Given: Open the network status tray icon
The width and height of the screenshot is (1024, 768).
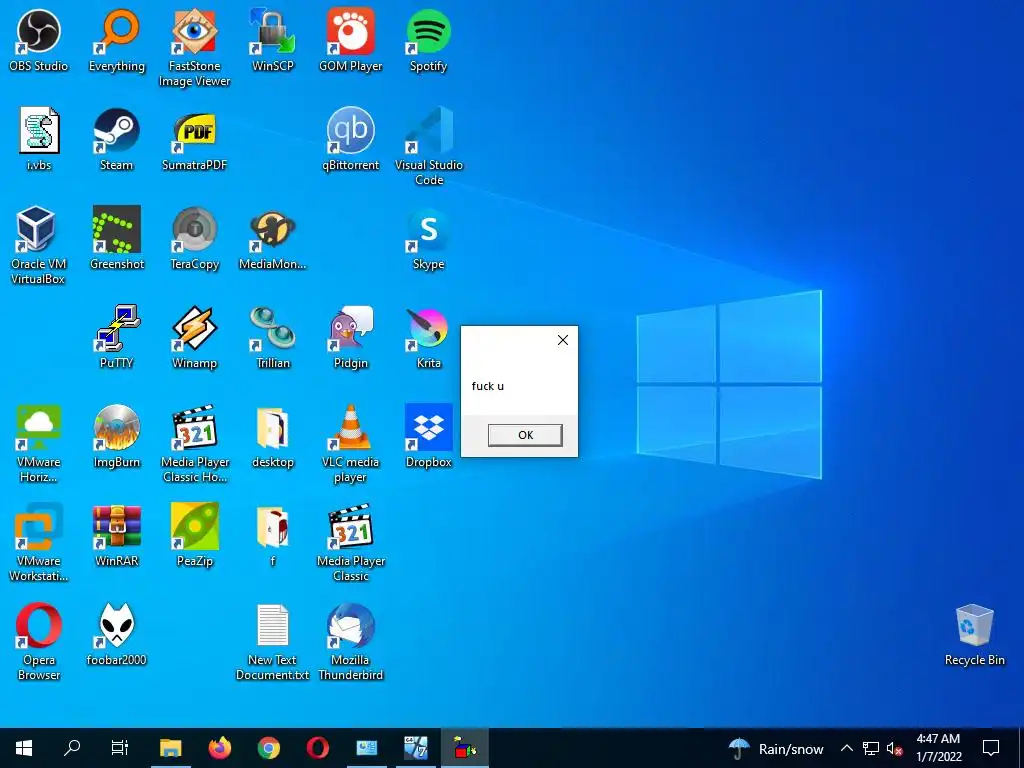Looking at the screenshot, I should coord(871,748).
